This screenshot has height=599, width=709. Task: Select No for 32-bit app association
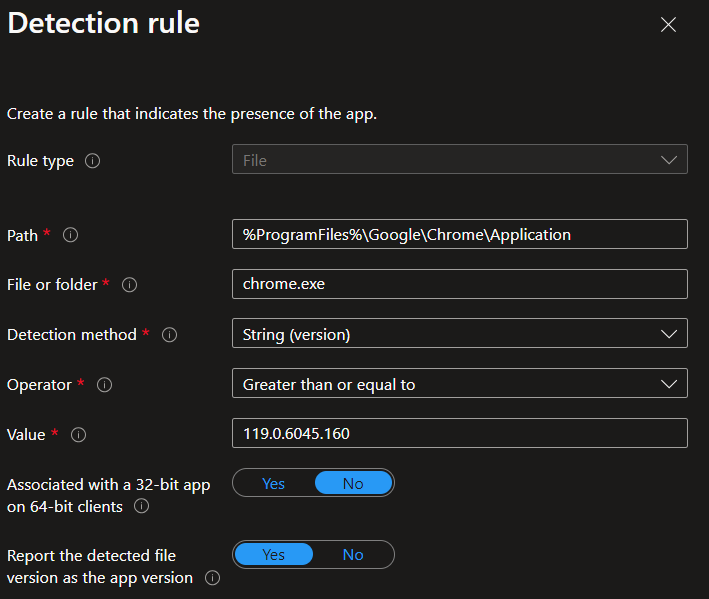point(353,484)
